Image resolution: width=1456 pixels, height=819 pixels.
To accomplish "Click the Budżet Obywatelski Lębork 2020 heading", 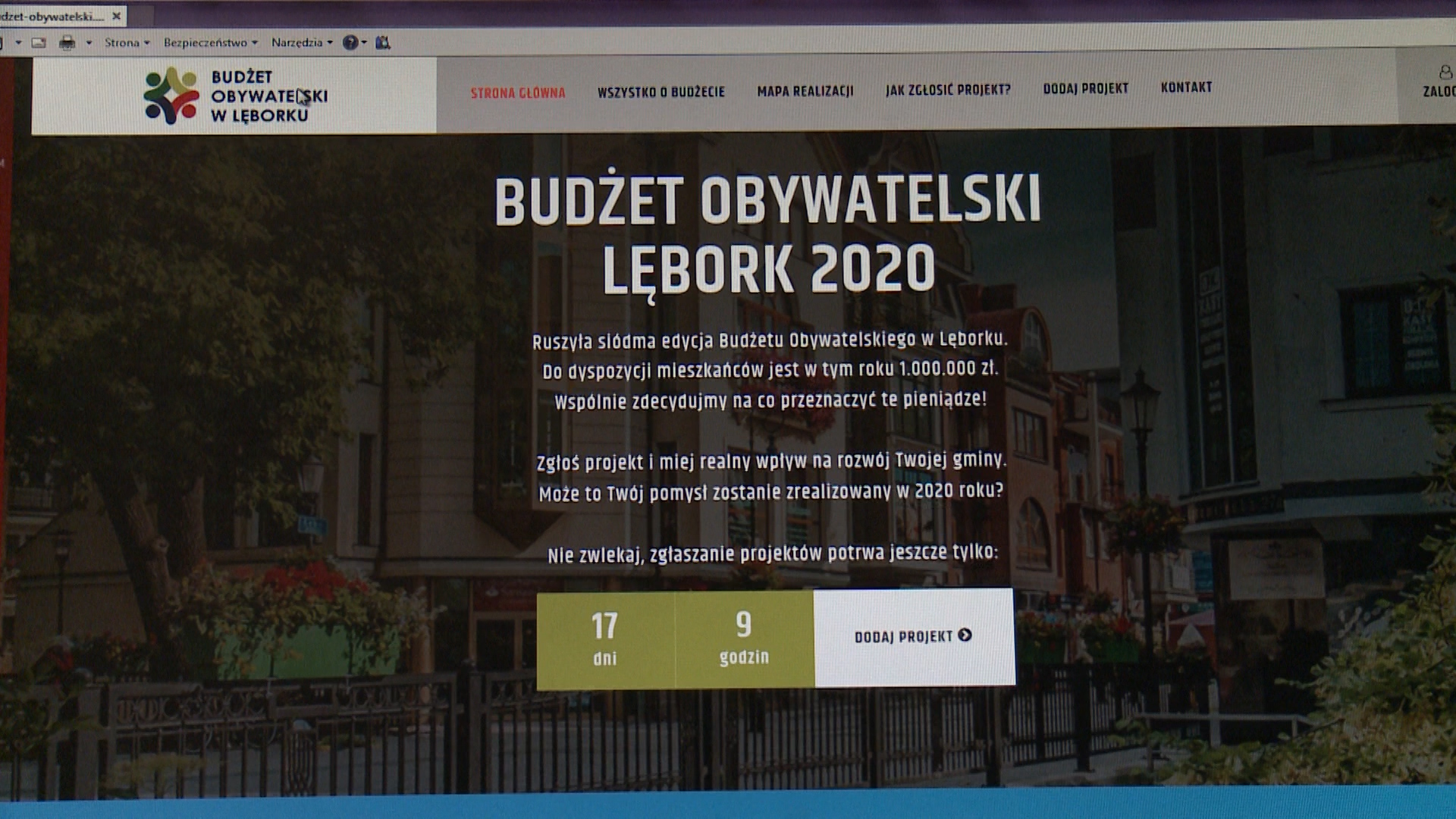I will pos(768,235).
